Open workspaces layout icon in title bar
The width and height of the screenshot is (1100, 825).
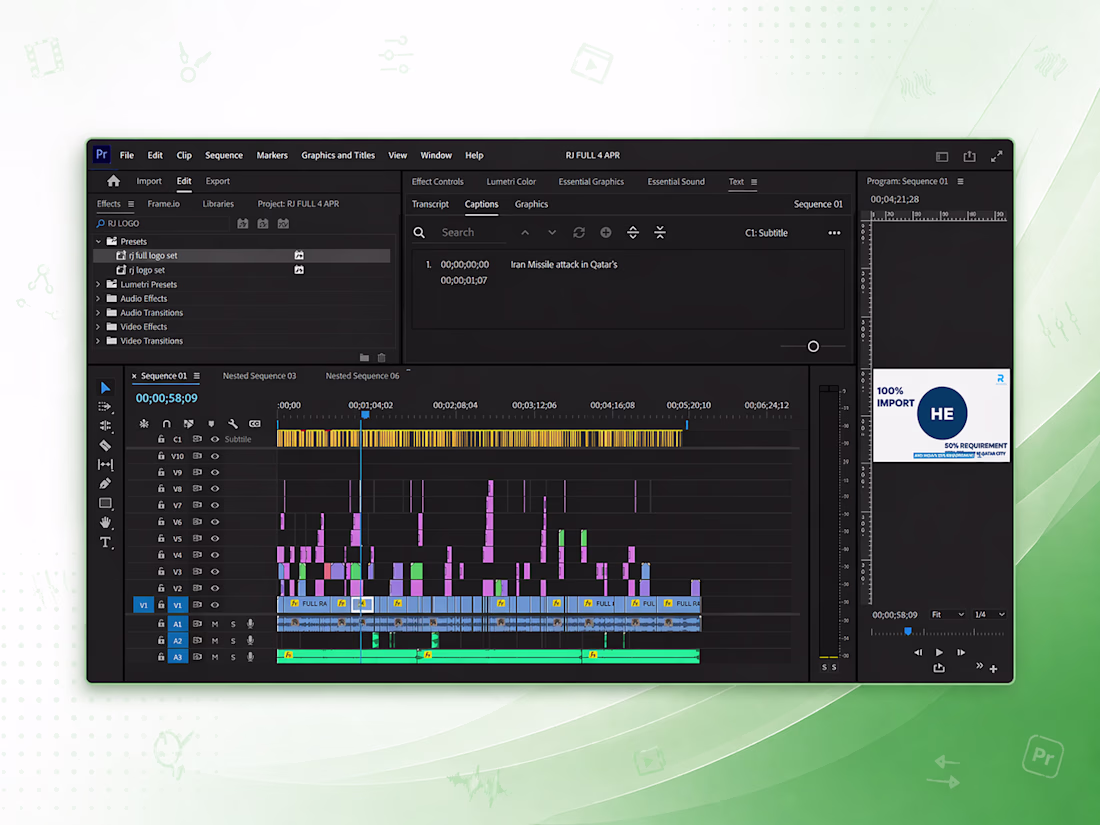[x=942, y=156]
